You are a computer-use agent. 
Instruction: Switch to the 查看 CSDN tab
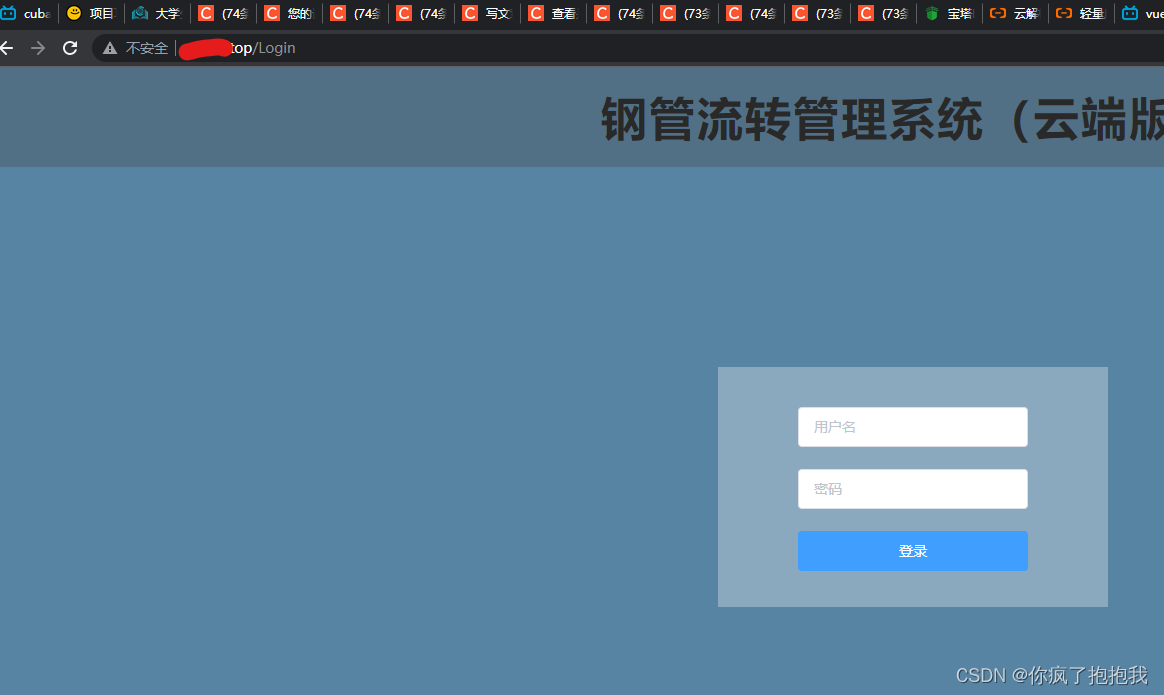tap(558, 13)
